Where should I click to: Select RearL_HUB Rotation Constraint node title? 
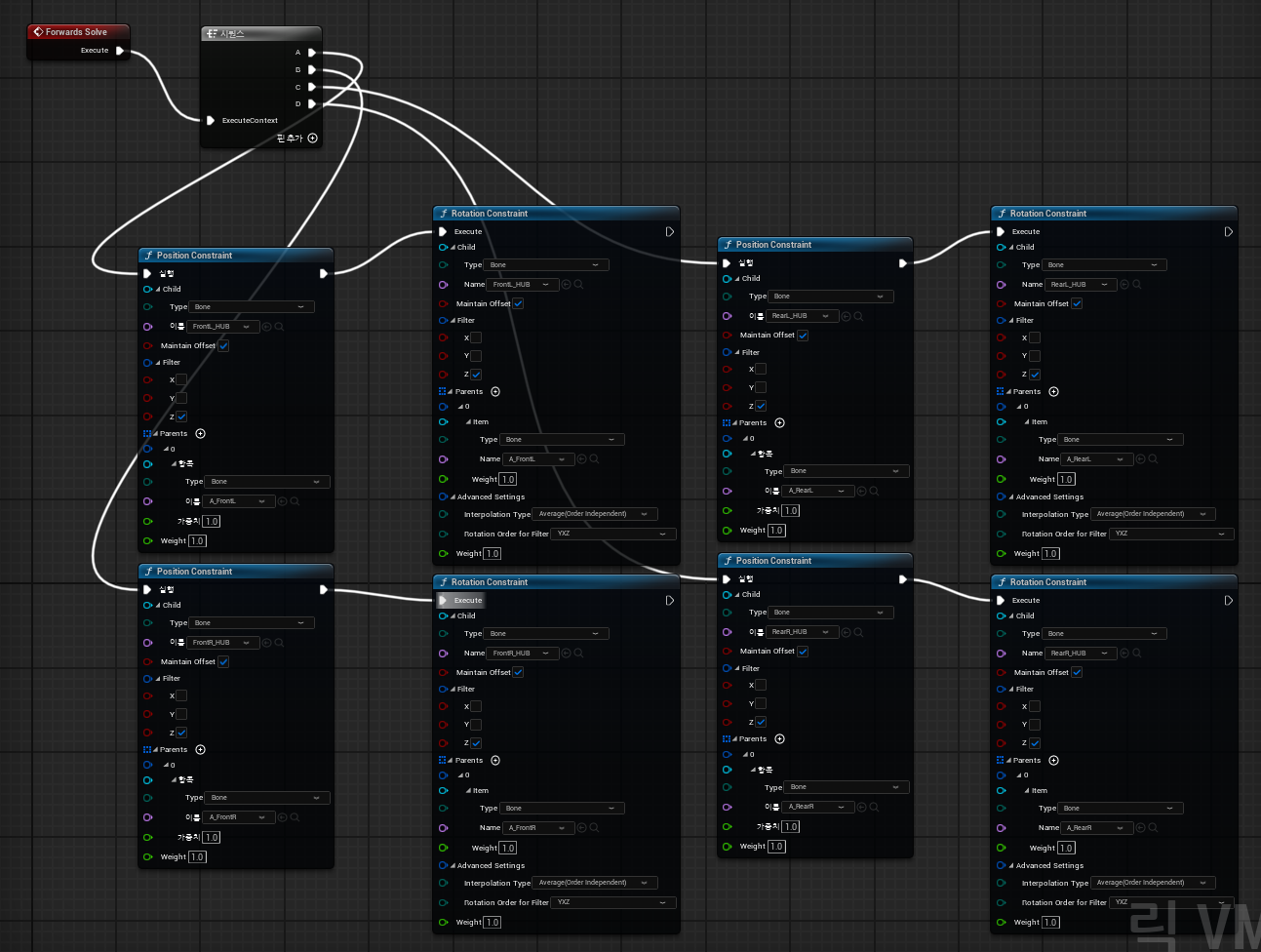(x=1048, y=214)
